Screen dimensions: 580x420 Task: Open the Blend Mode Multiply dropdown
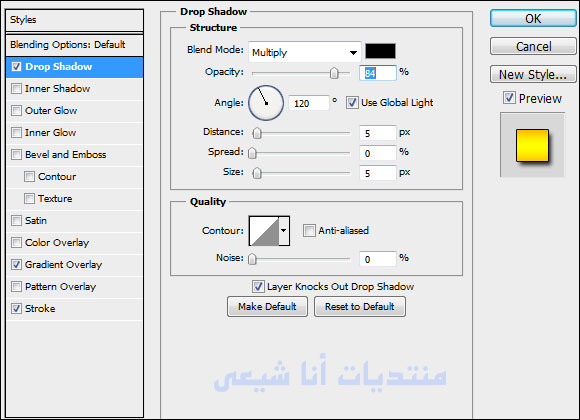click(305, 52)
